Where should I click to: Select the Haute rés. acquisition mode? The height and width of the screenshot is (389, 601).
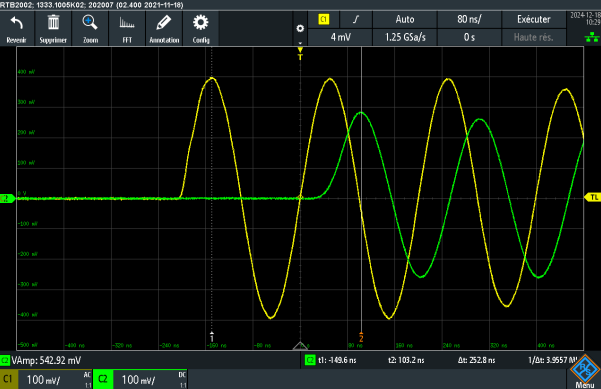coord(534,37)
